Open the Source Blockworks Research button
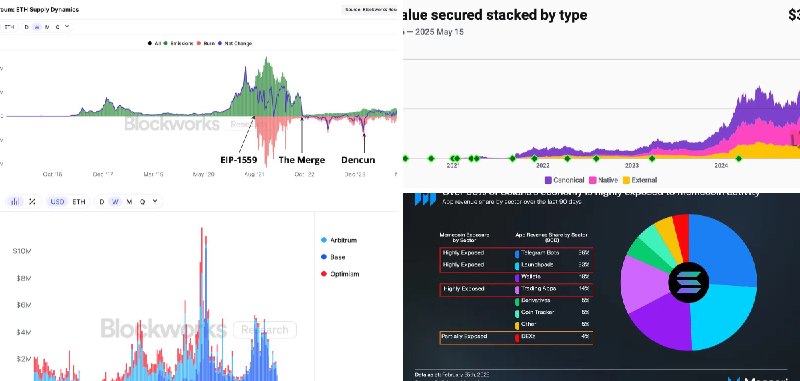The image size is (800, 381). (370, 10)
